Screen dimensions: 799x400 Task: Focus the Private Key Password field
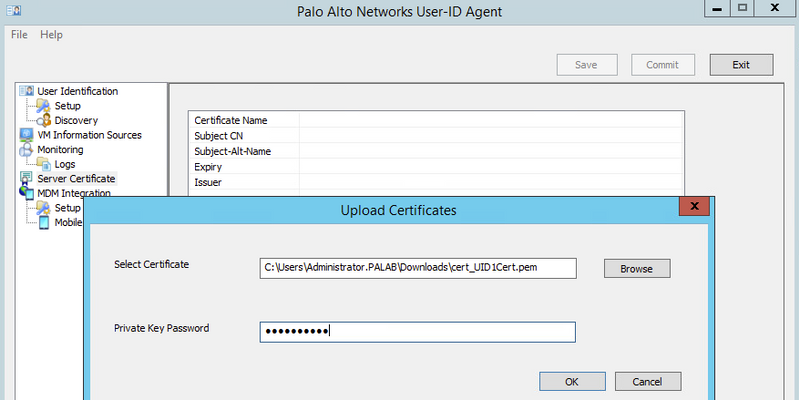pyautogui.click(x=417, y=332)
